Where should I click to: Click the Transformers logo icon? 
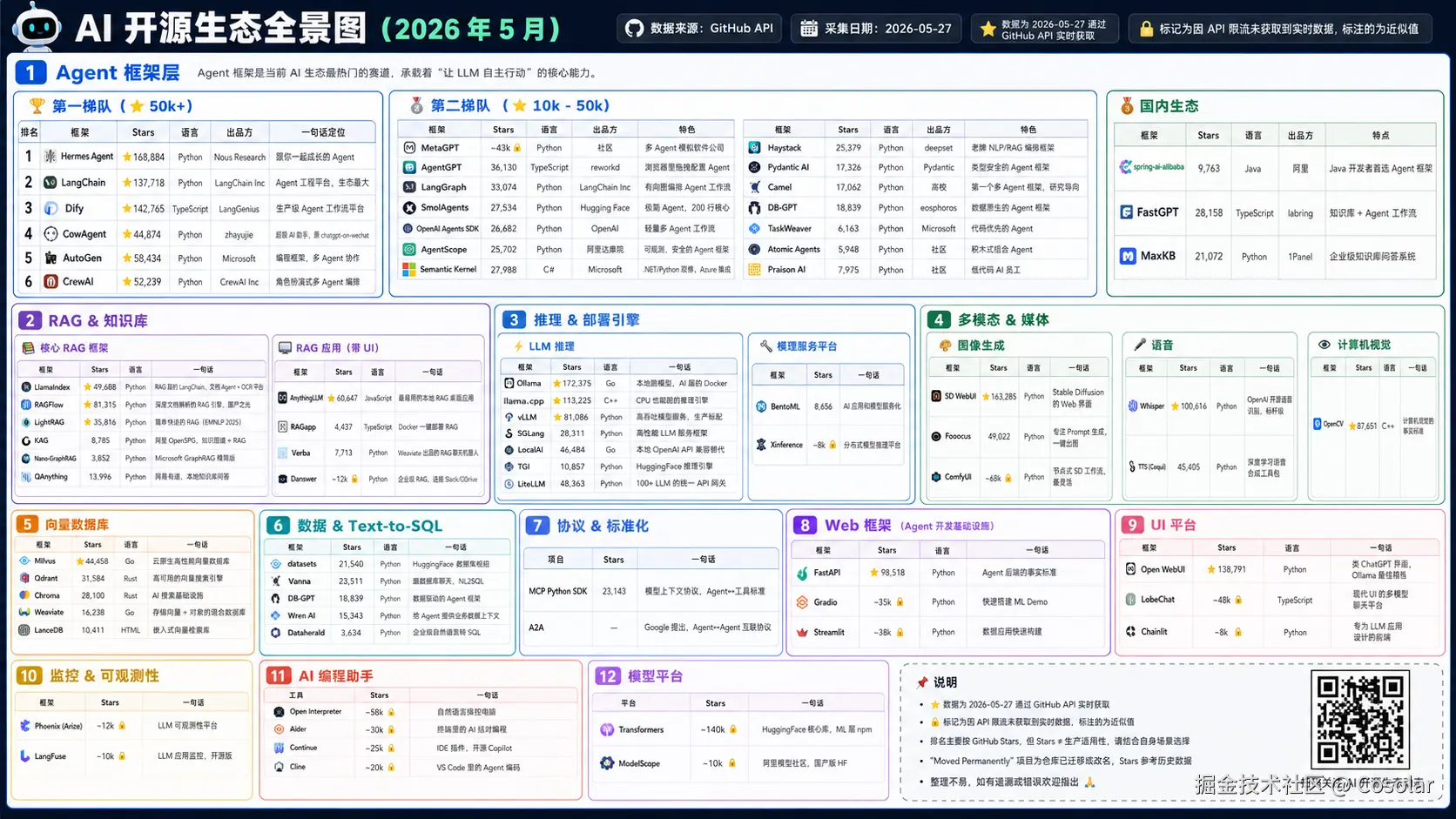tap(607, 730)
